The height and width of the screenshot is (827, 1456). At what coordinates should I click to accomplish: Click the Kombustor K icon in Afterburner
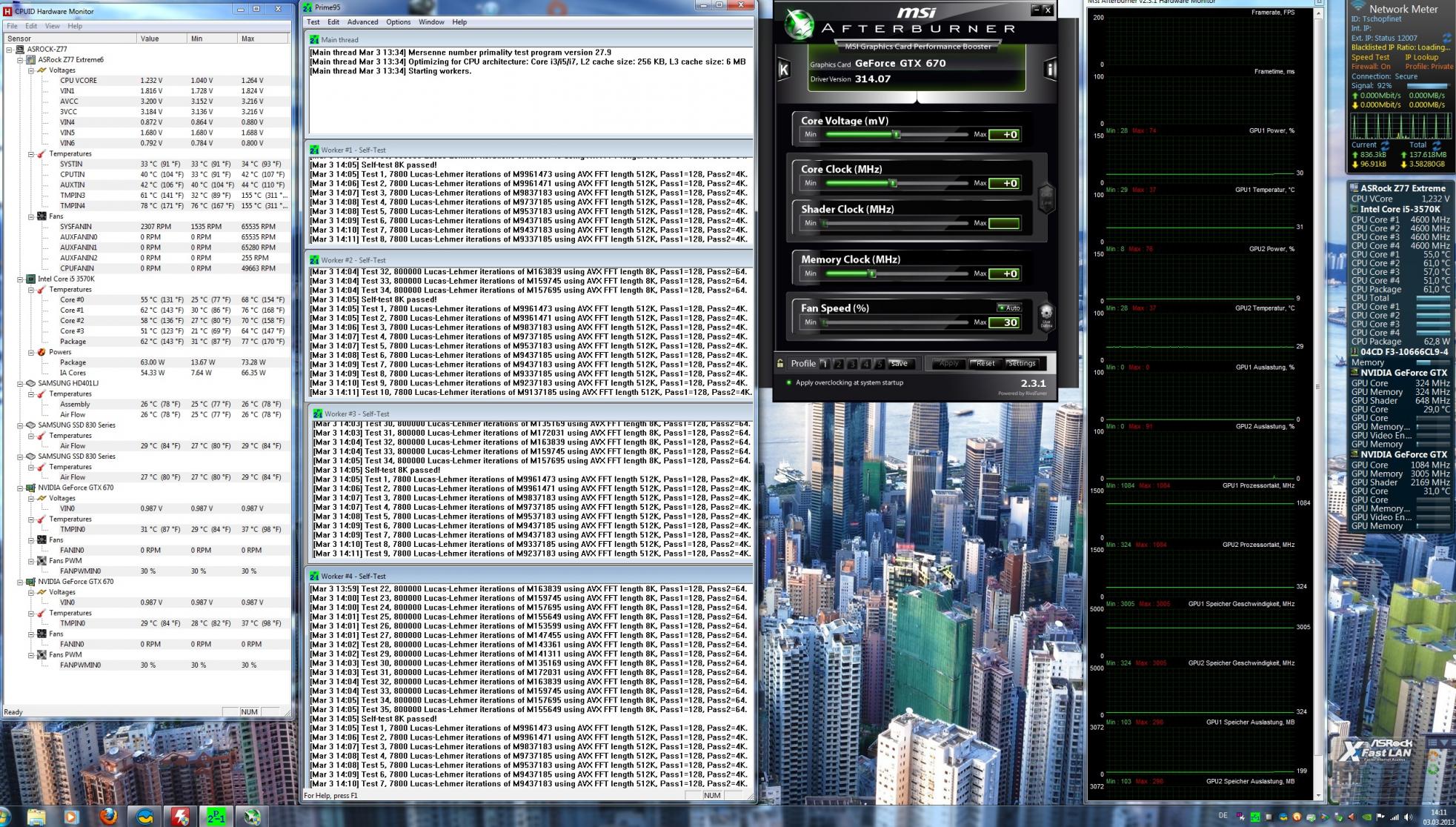pyautogui.click(x=783, y=70)
